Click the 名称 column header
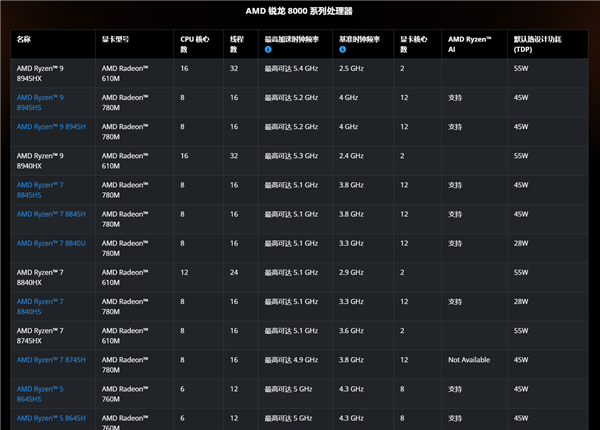This screenshot has height=430, width=600. (x=24, y=39)
